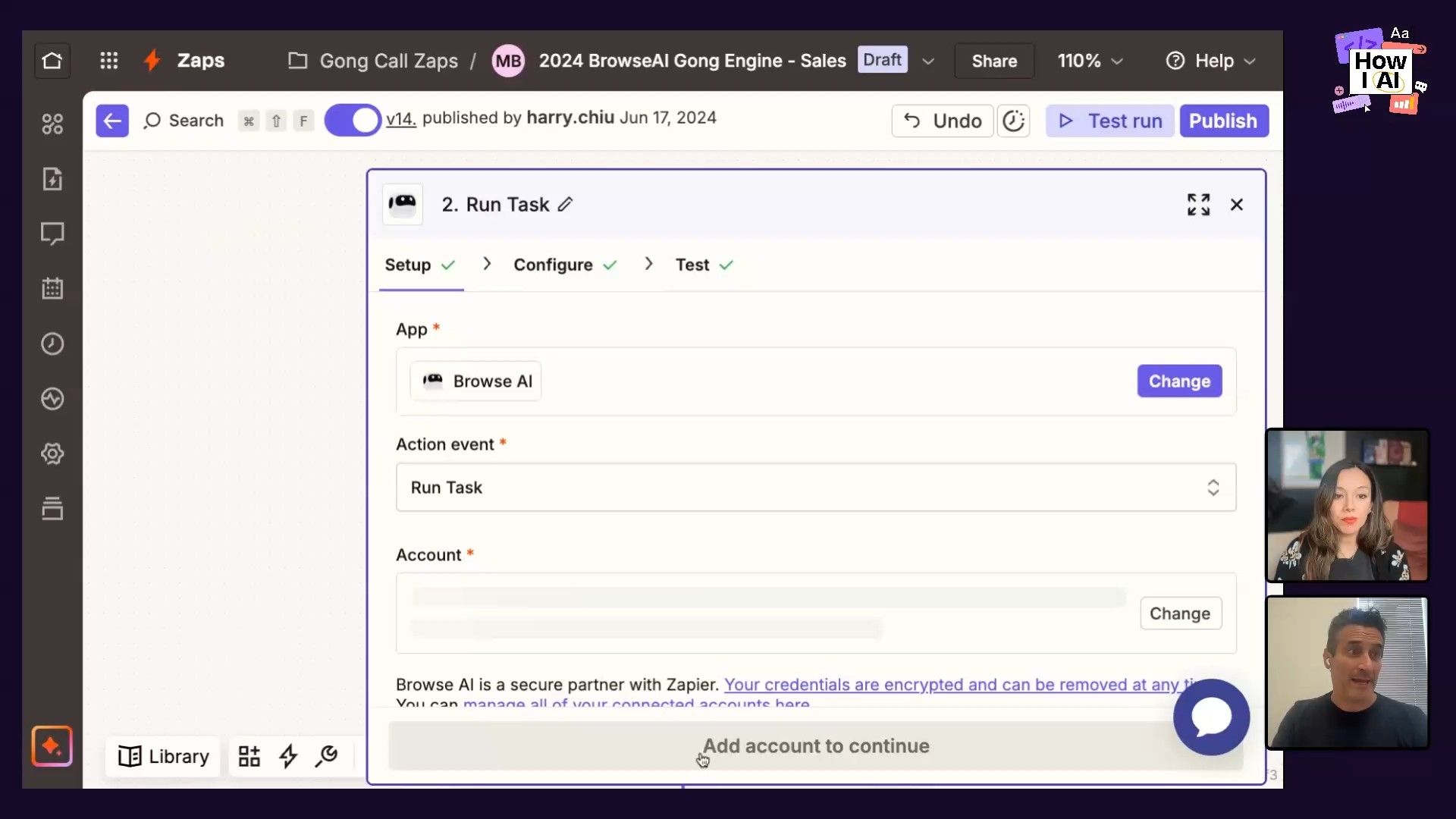The height and width of the screenshot is (819, 1456).
Task: Open the versions stack icon in the sidebar
Action: click(x=52, y=508)
